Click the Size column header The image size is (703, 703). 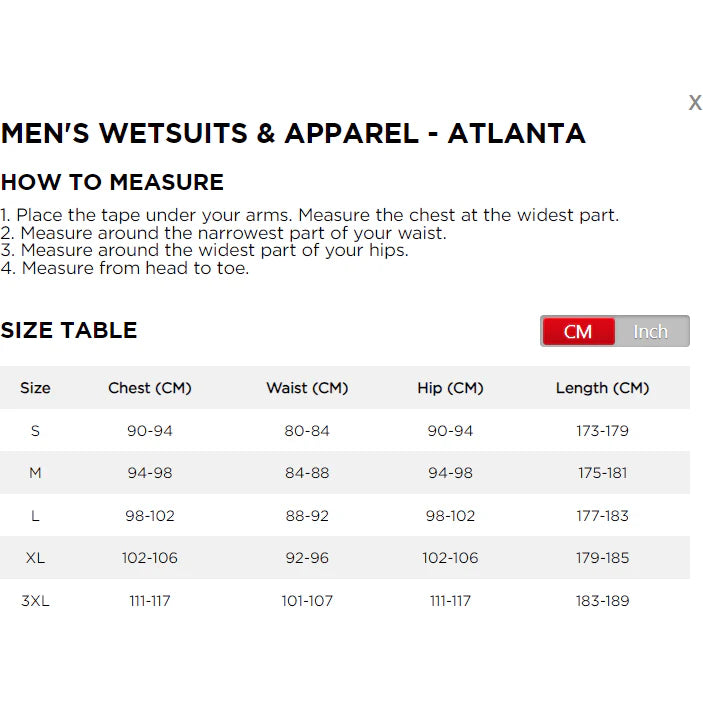point(35,388)
